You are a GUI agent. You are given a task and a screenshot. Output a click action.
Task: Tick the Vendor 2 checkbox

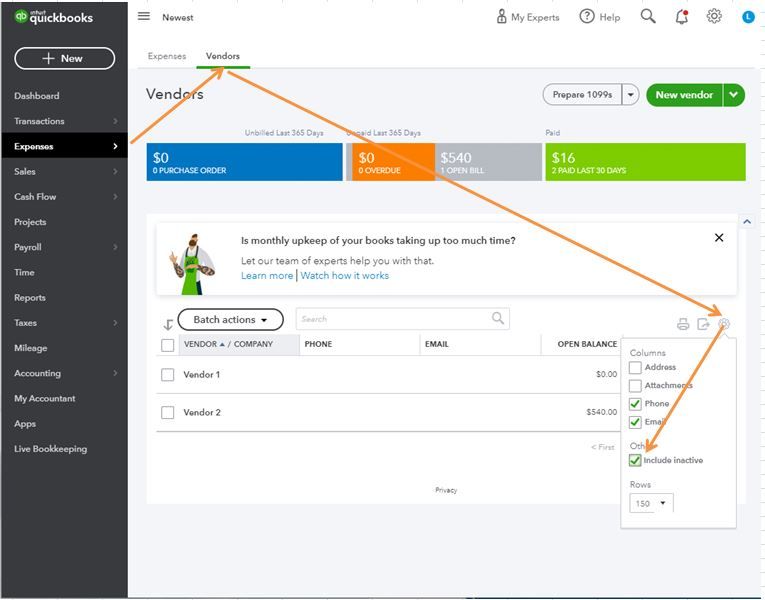click(167, 413)
